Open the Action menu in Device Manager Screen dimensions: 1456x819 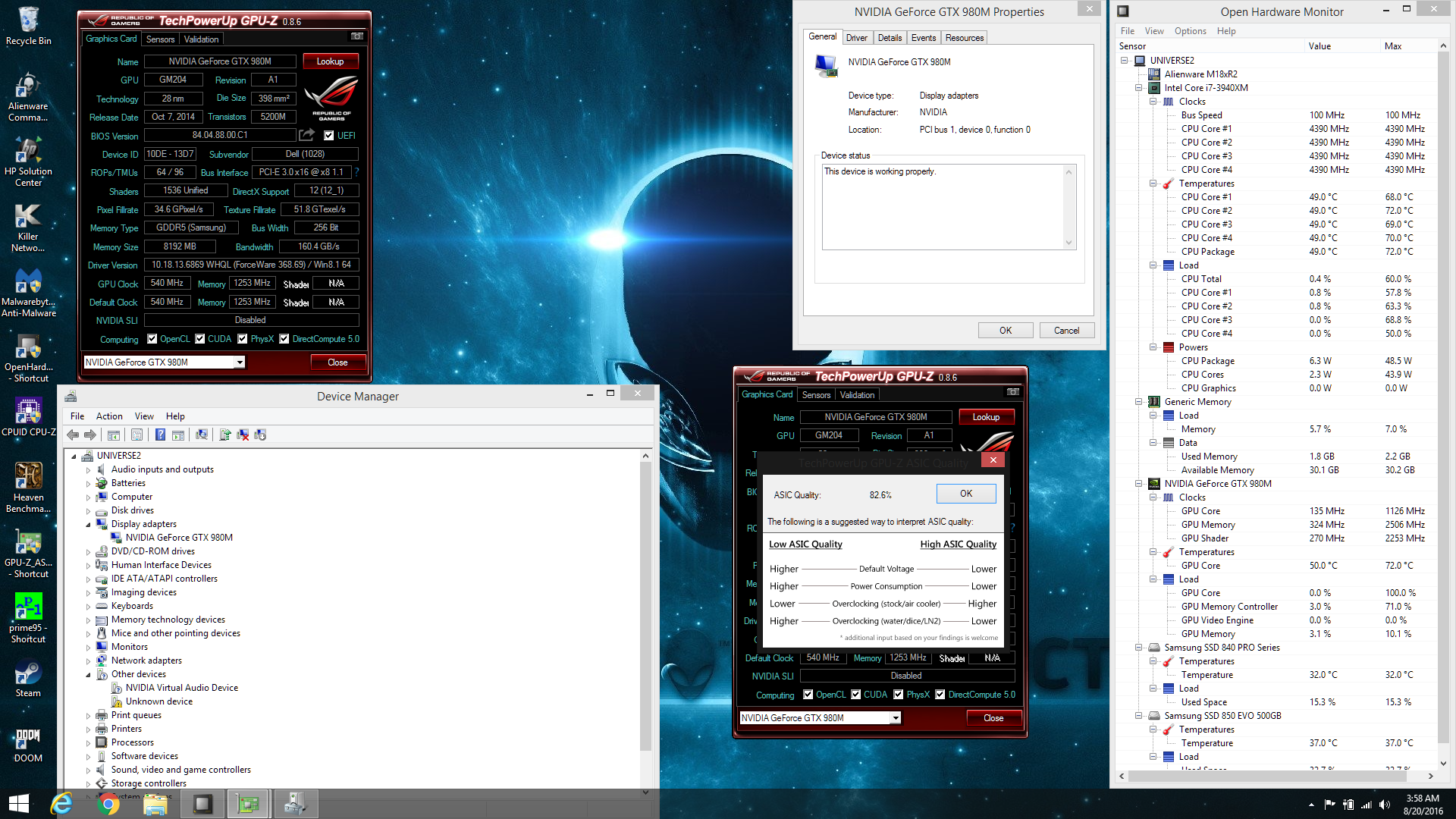[109, 416]
